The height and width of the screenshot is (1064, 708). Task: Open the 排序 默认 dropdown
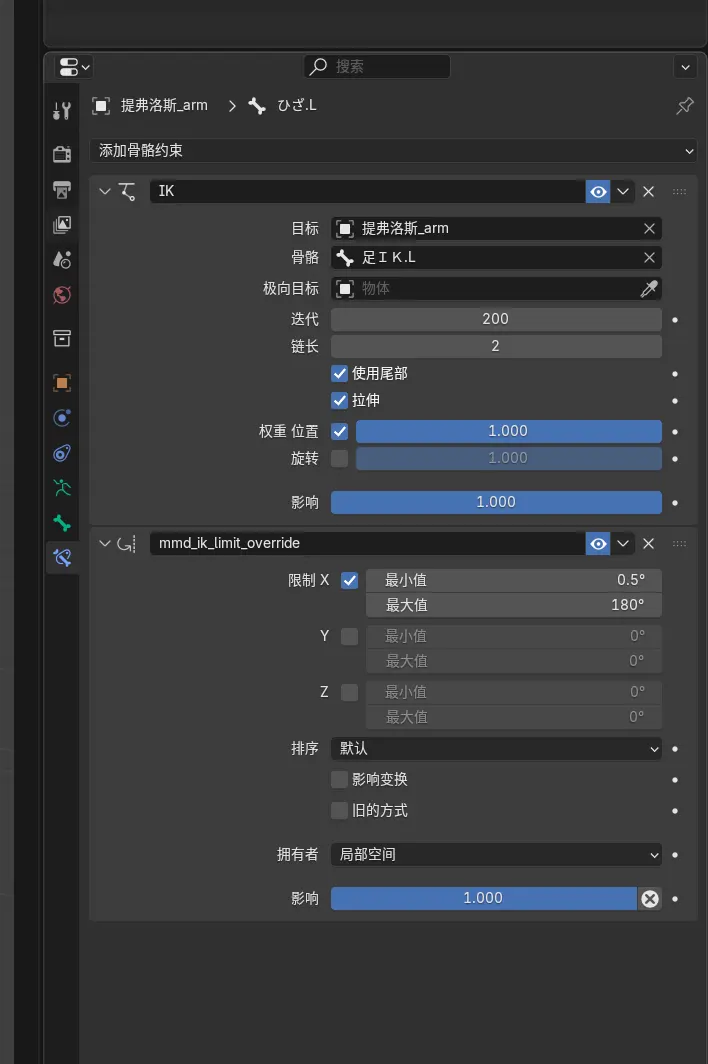(x=496, y=748)
